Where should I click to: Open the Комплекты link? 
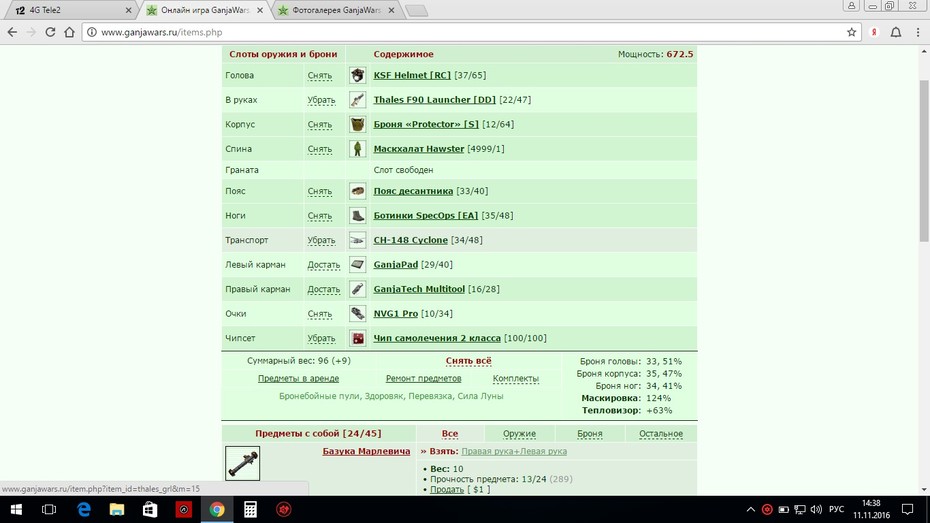coord(516,378)
